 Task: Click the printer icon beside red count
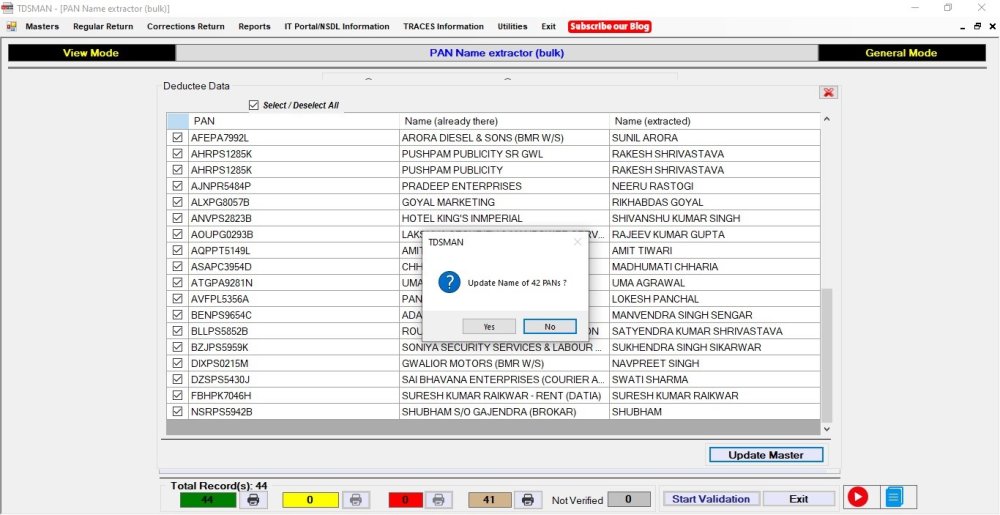(437, 499)
